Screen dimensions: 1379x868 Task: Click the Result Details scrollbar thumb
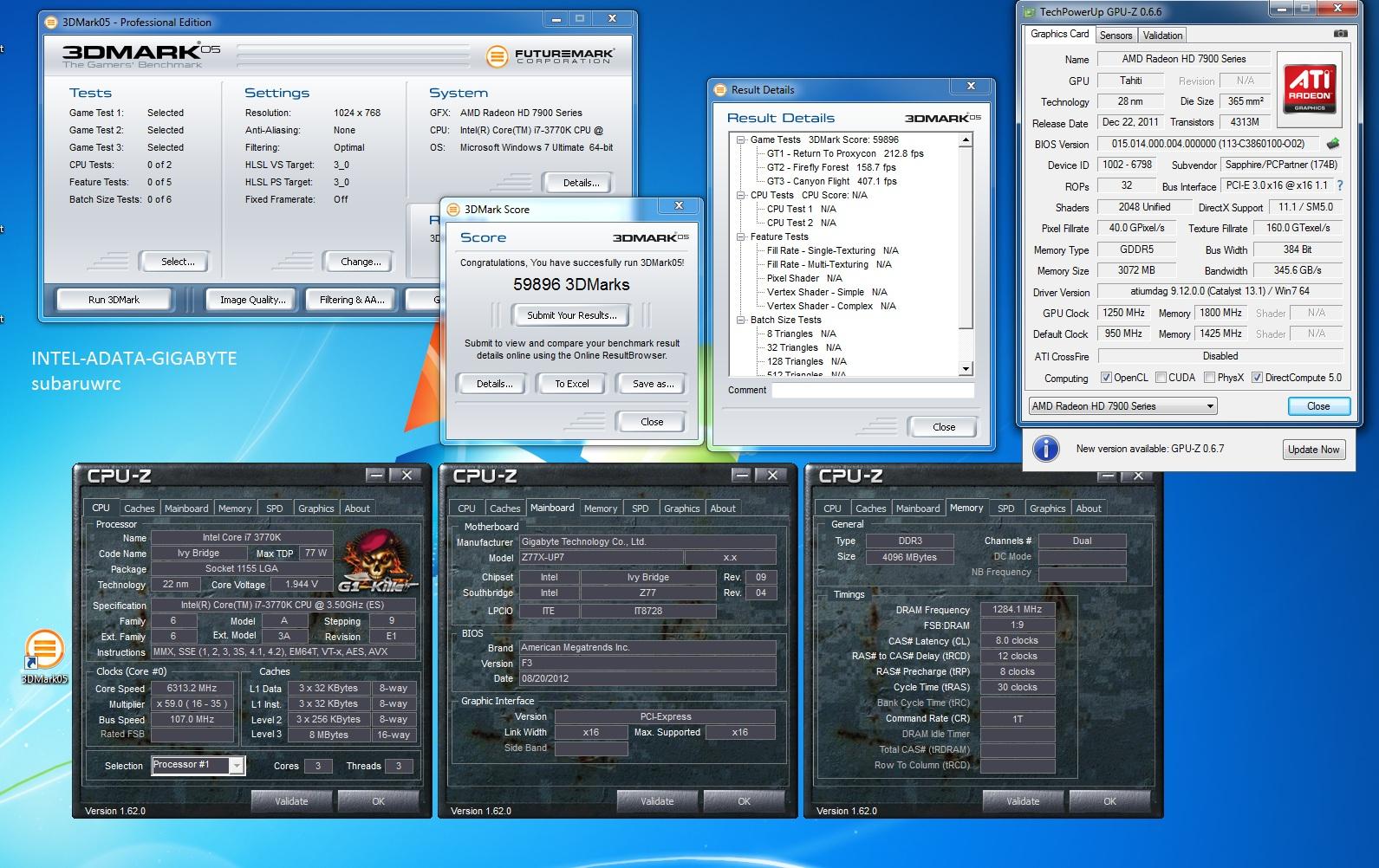(x=966, y=238)
